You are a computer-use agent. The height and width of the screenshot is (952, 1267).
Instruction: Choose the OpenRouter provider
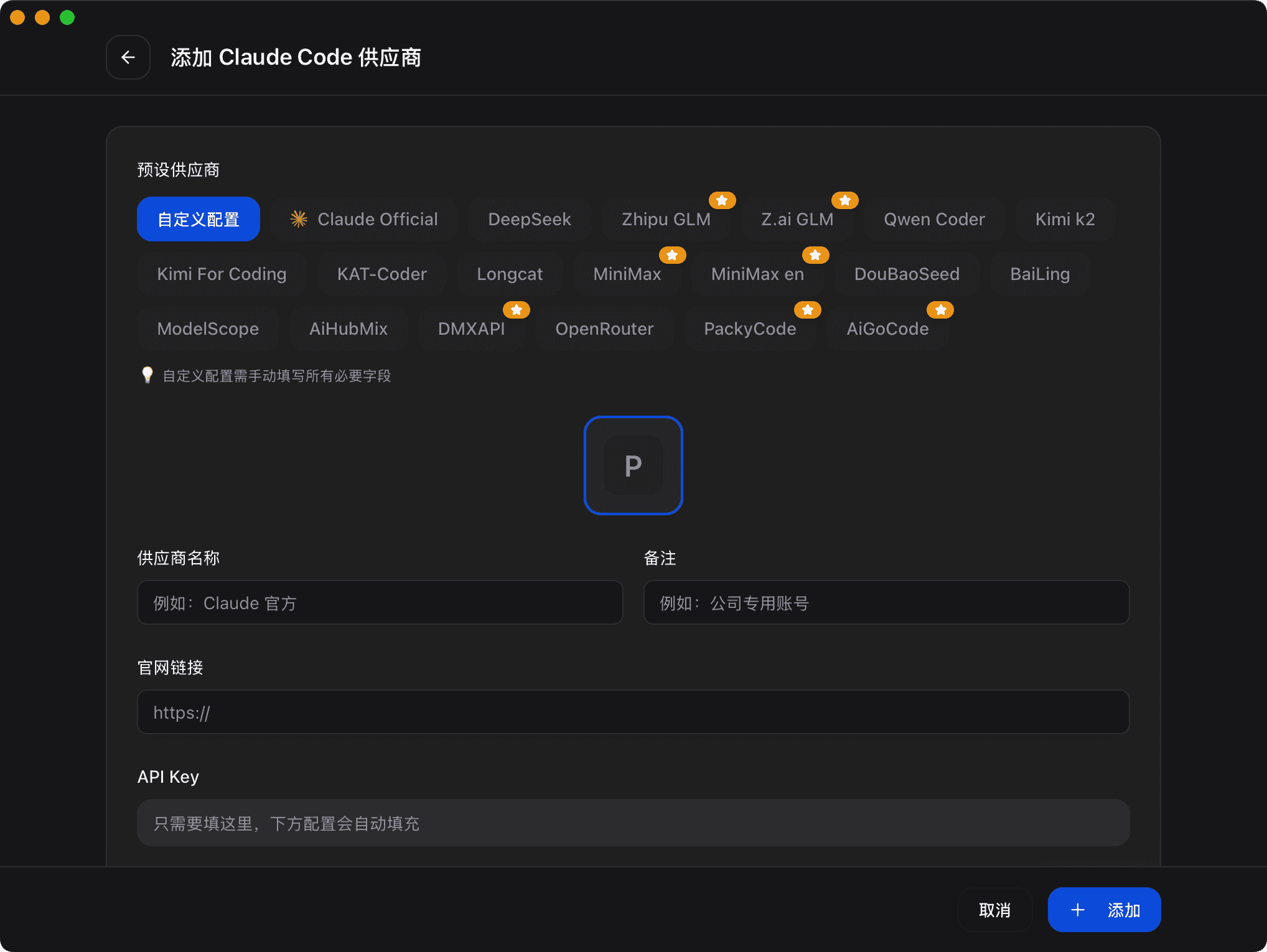tap(604, 329)
